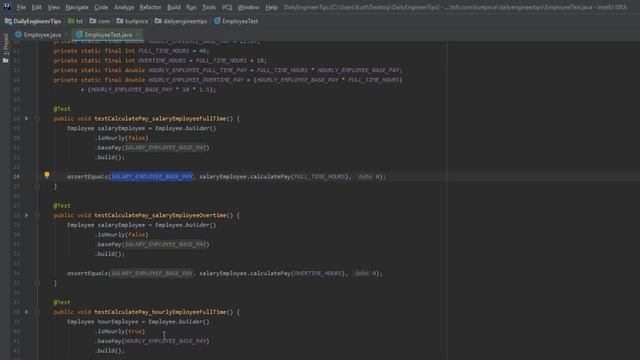Click the fold end marker on line 35
This screenshot has height=360, width=640.
[37, 283]
